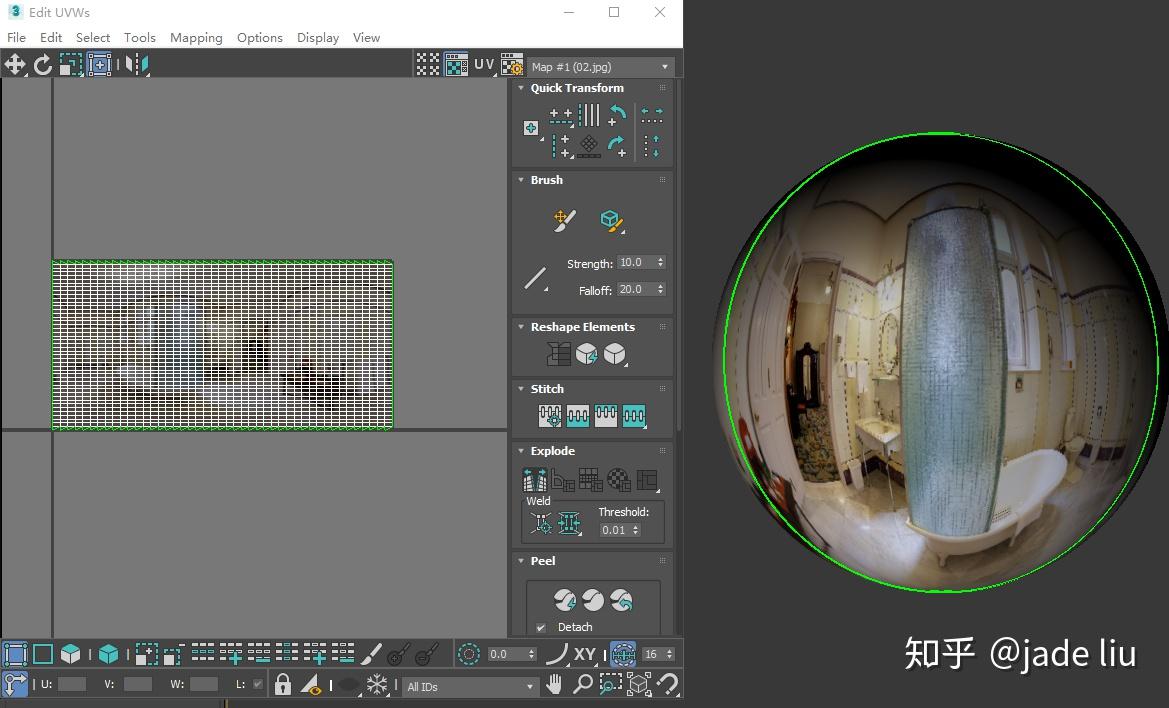This screenshot has height=708, width=1169.
Task: Click the Break explode icon
Action: pos(535,480)
